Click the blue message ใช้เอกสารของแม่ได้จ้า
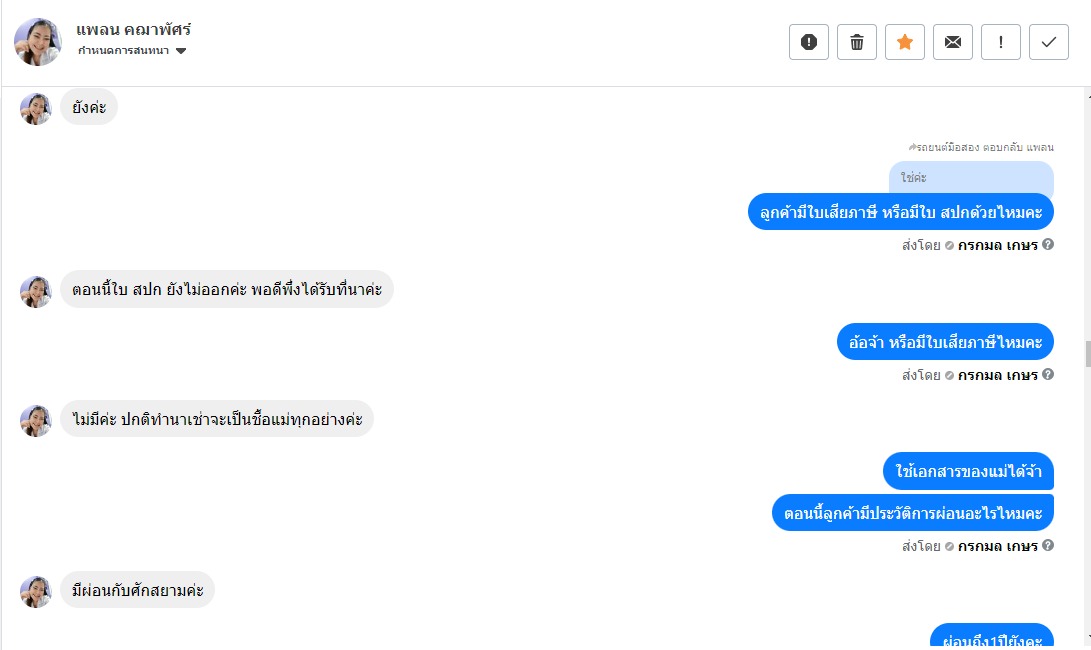Viewport: 1091px width, 650px height. [x=968, y=471]
